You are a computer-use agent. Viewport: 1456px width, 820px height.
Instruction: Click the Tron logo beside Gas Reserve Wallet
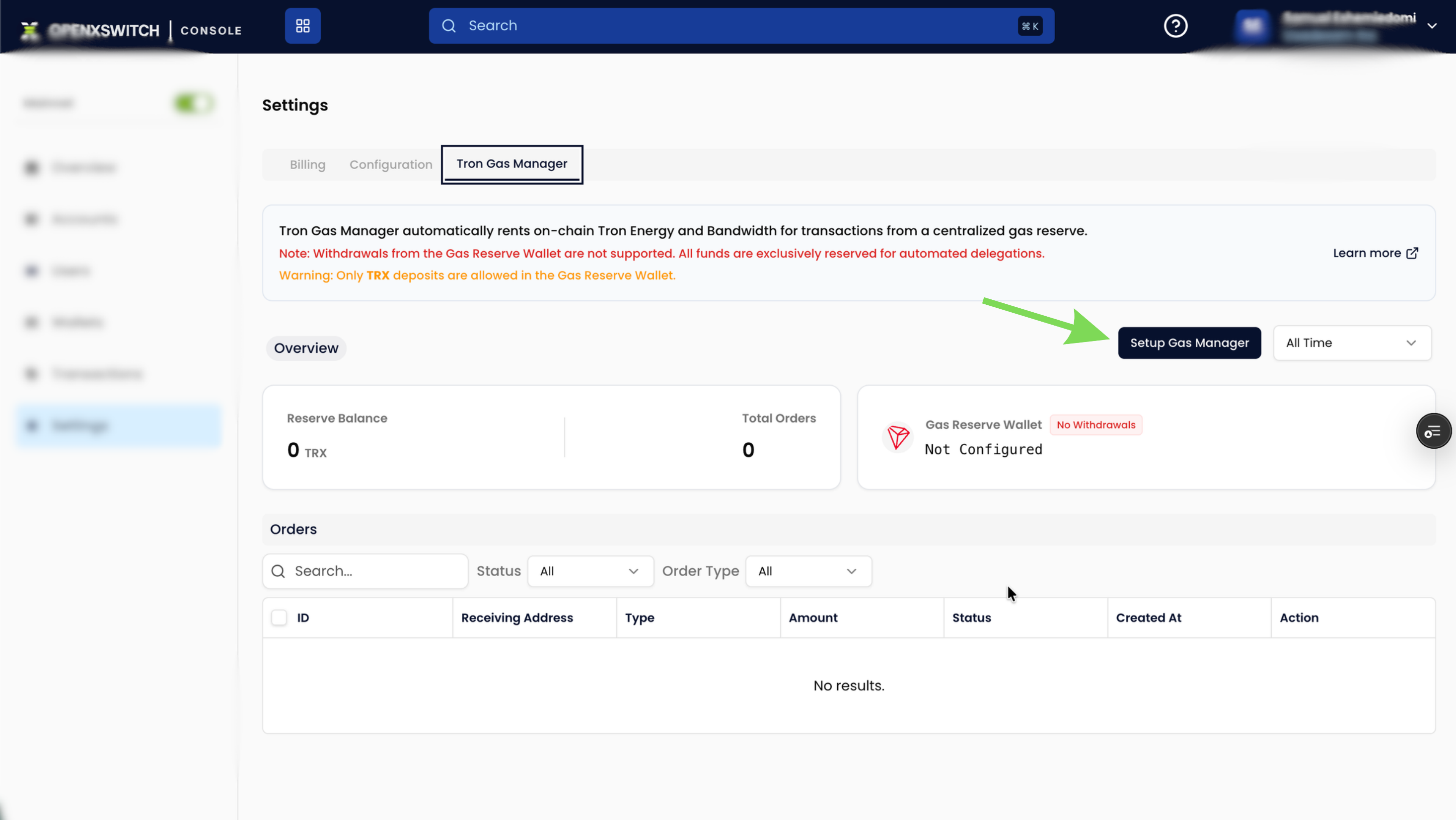897,437
